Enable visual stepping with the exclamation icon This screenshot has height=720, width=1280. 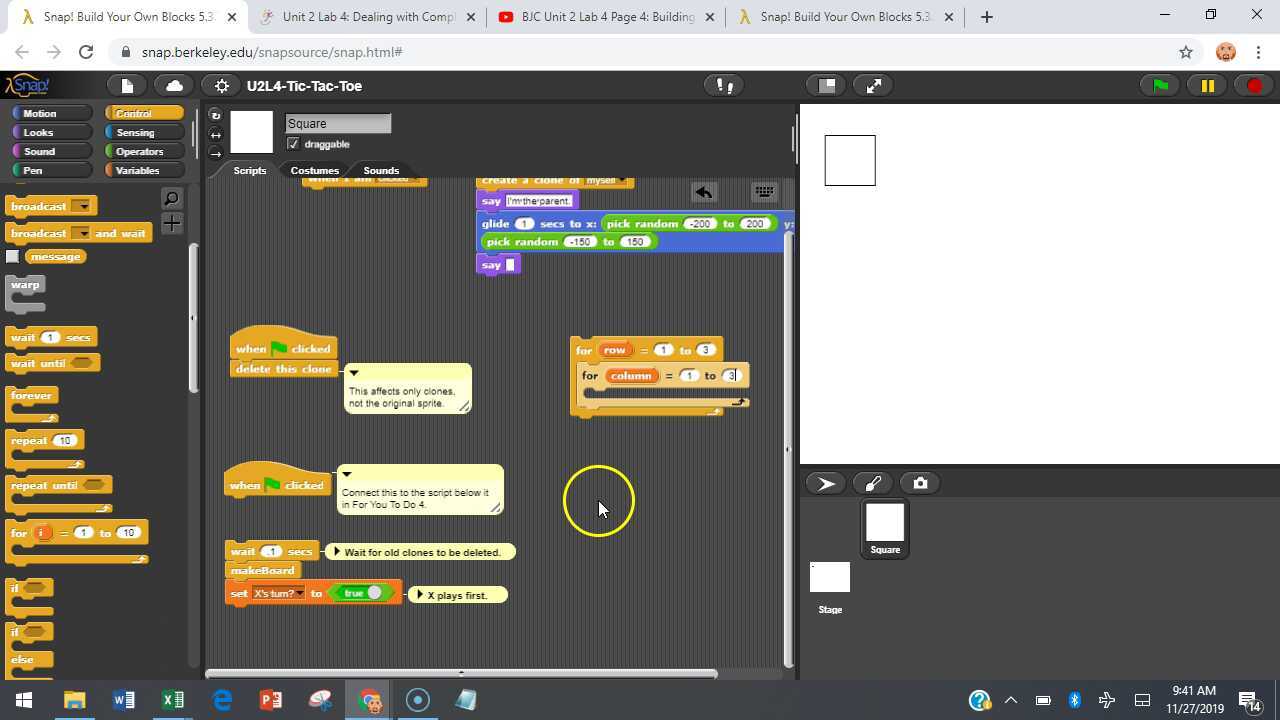click(x=723, y=85)
